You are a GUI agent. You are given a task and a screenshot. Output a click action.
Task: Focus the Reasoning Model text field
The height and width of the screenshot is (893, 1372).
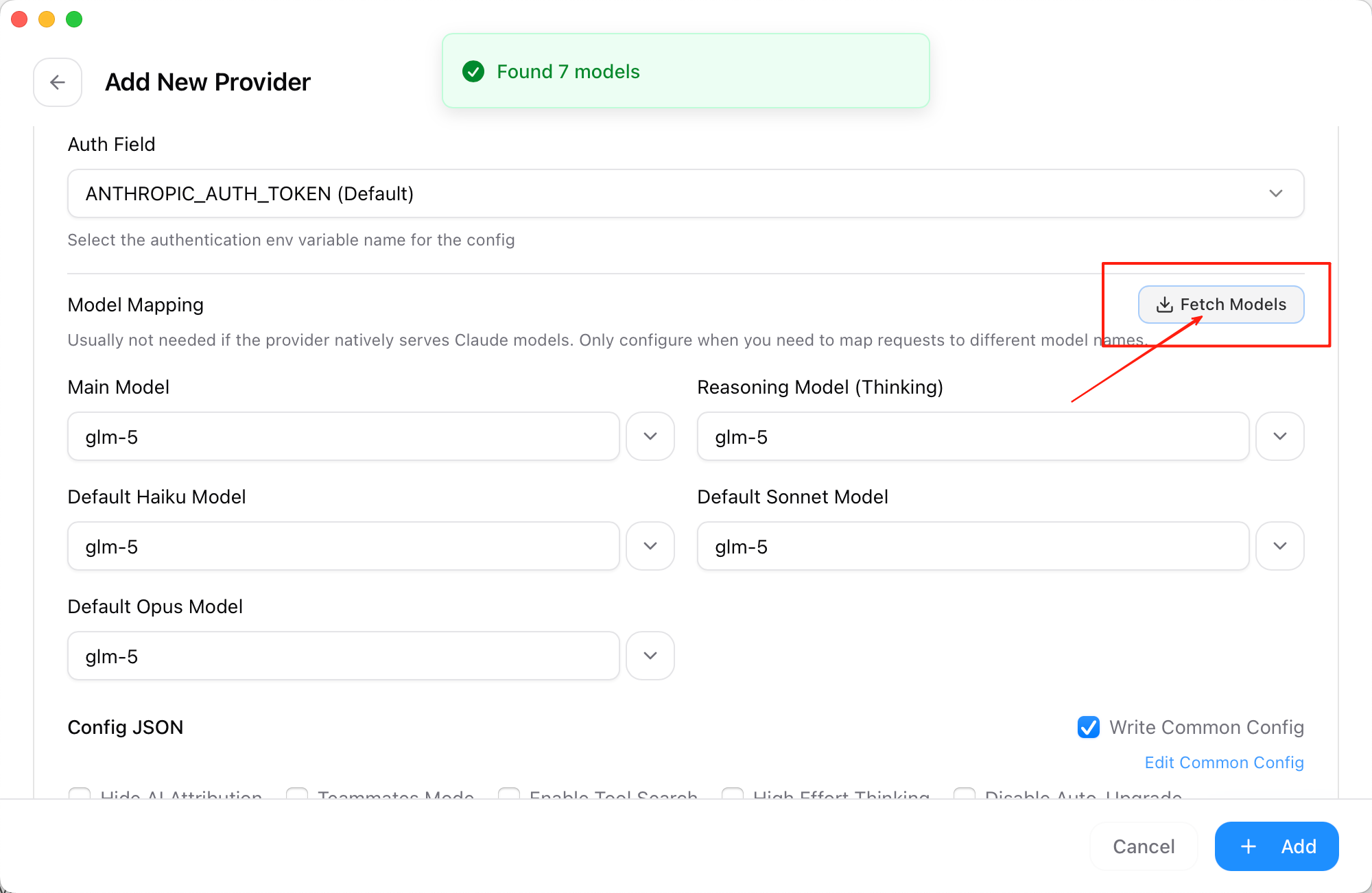[x=973, y=436]
